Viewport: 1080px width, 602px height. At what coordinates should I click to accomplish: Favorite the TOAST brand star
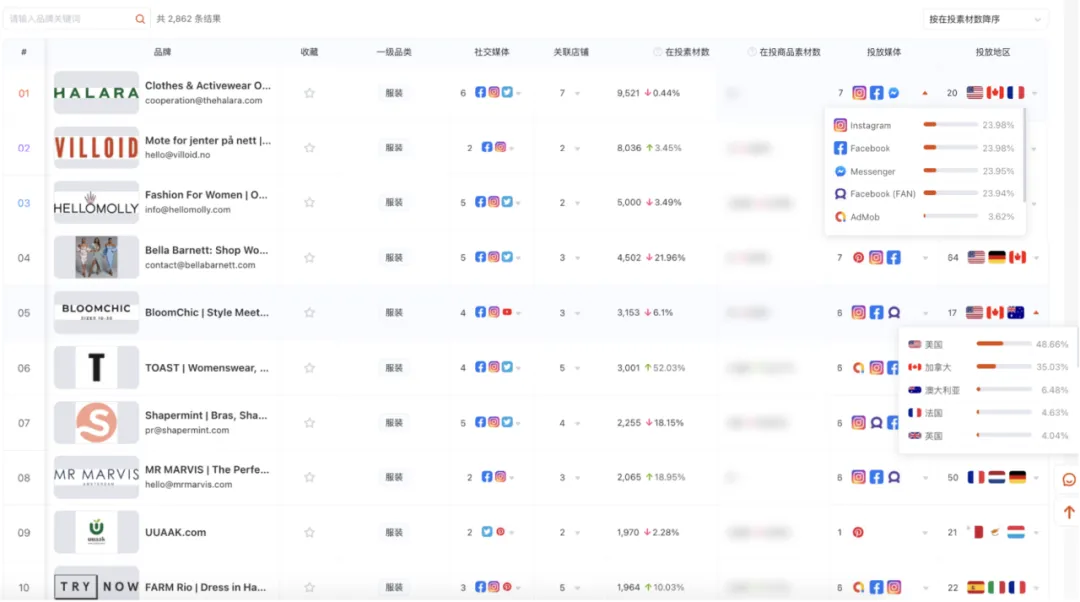point(309,368)
